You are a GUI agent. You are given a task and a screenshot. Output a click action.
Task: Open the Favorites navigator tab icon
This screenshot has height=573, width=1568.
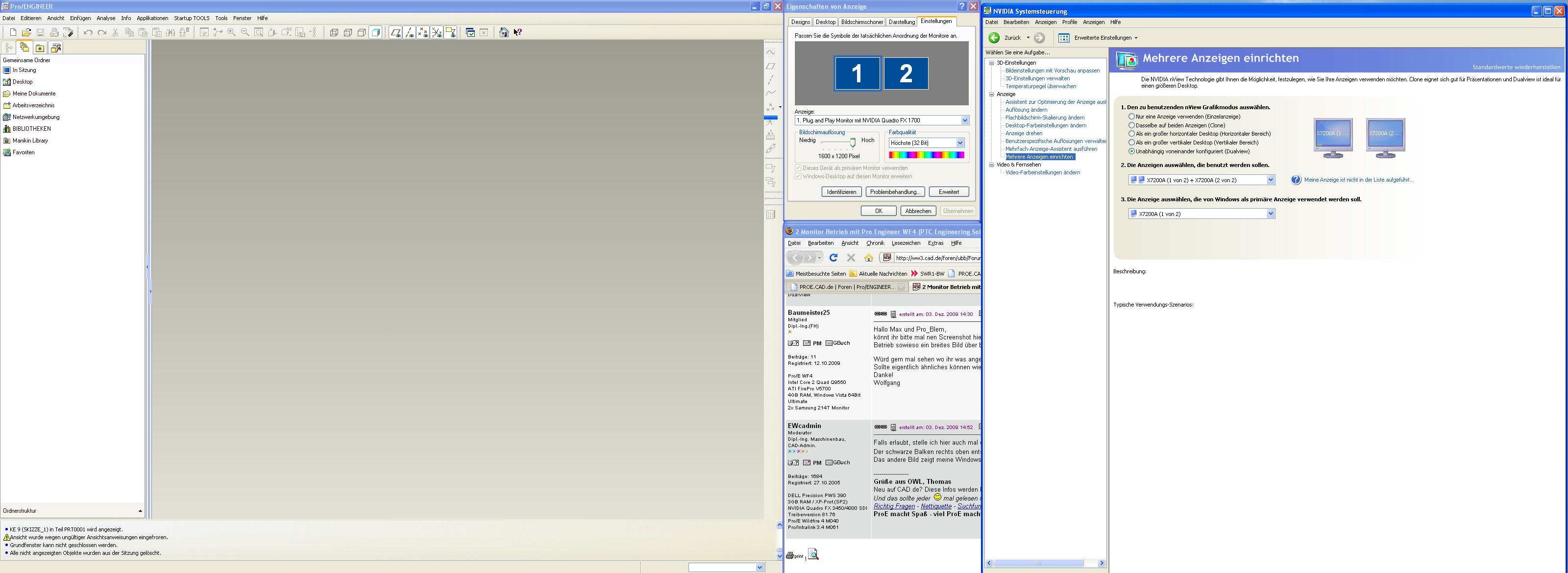point(40,48)
